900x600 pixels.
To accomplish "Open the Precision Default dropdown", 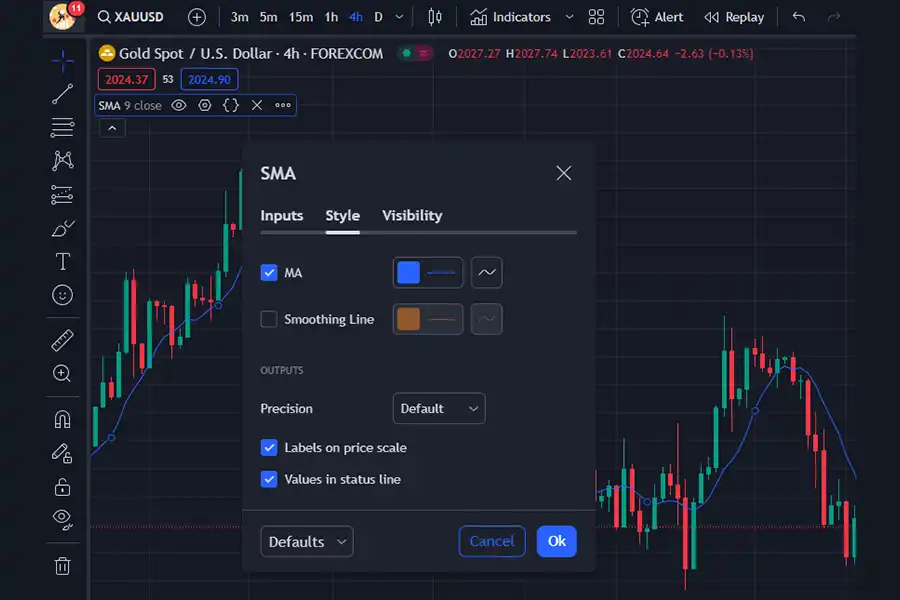I will pos(438,408).
